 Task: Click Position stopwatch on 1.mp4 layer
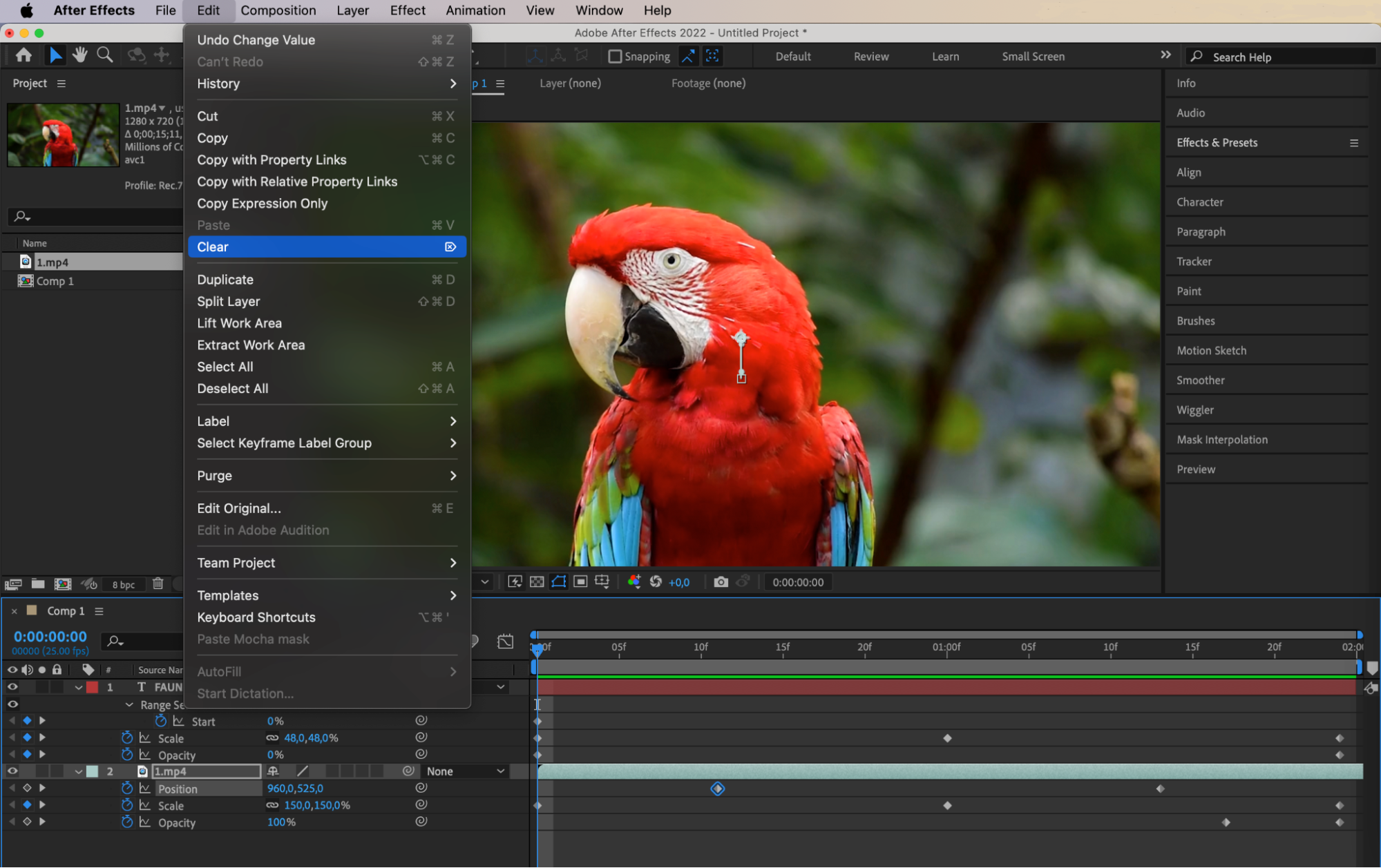[127, 789]
